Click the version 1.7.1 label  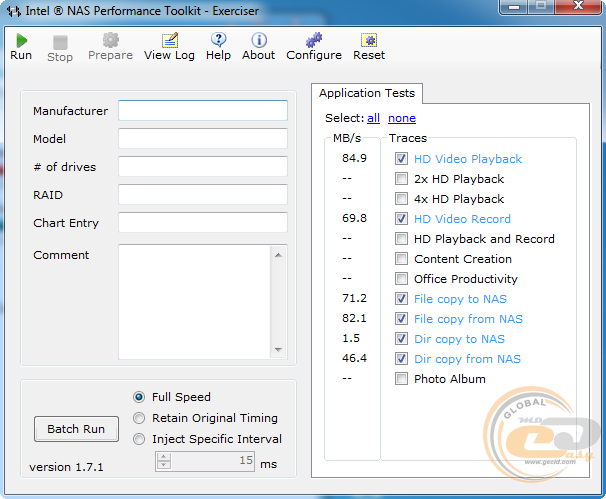pos(66,467)
